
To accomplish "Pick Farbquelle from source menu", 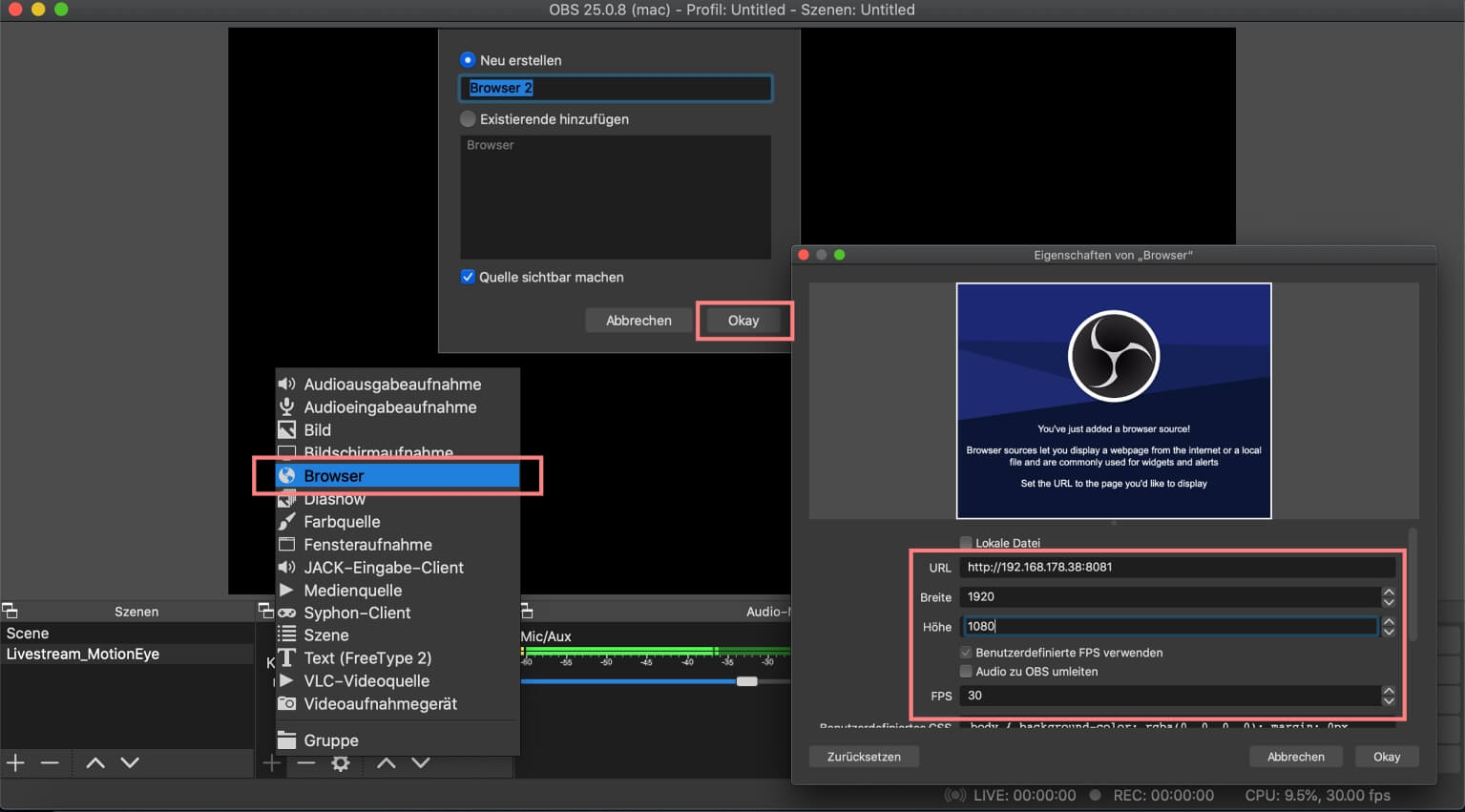I will [x=397, y=522].
